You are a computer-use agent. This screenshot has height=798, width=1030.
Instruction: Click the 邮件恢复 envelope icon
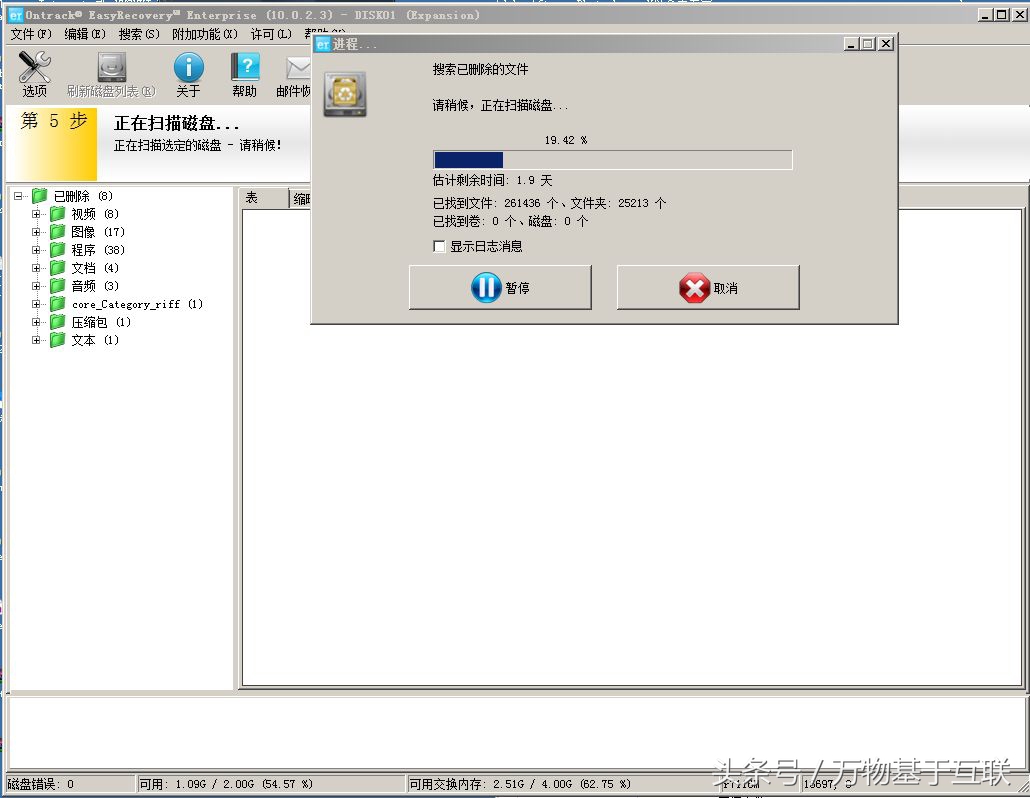point(298,68)
